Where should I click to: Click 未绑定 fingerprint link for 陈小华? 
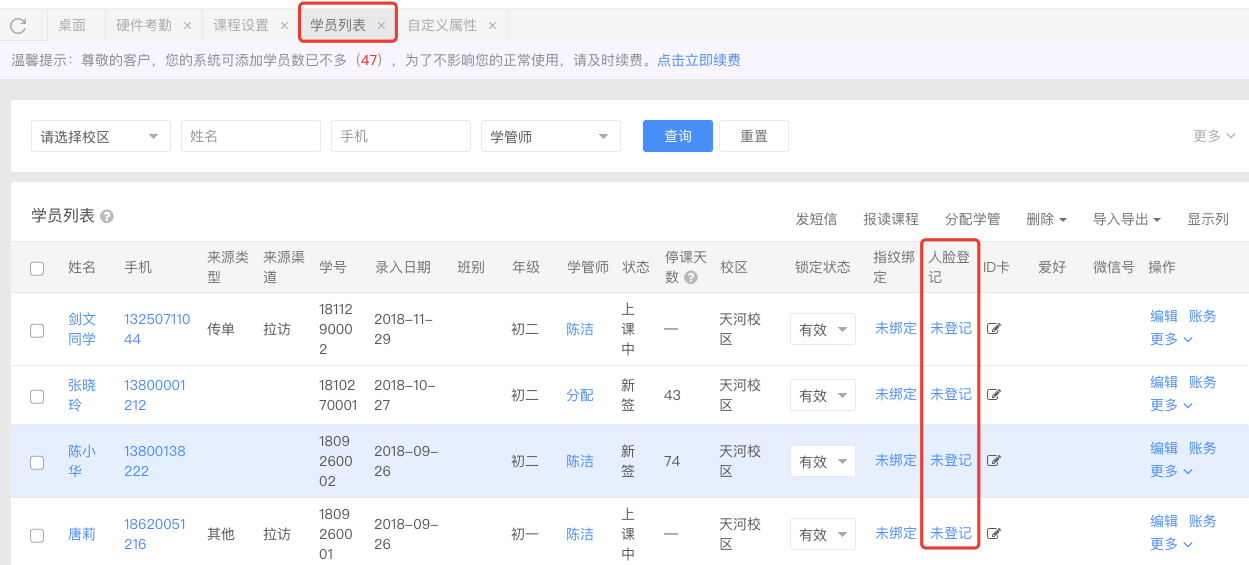896,460
